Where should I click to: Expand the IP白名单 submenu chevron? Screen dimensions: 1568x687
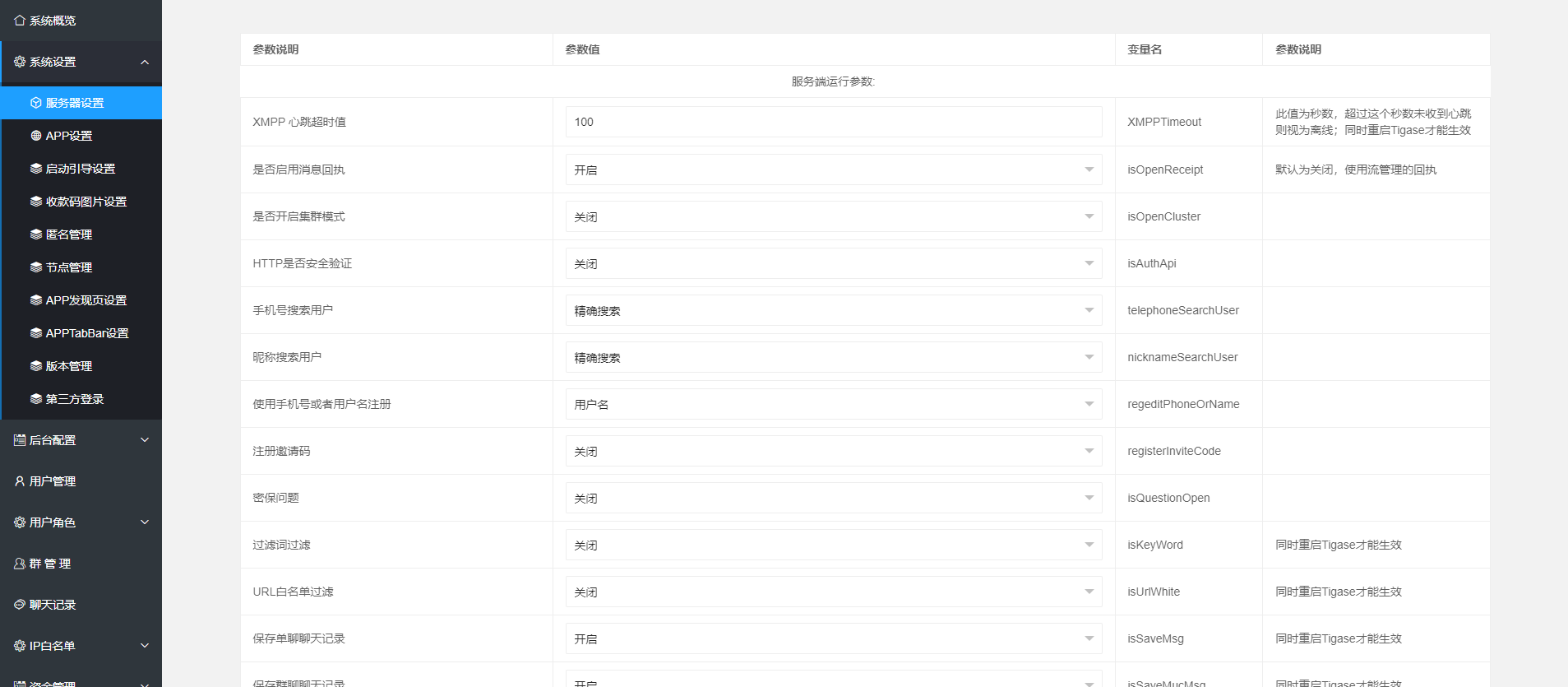(x=145, y=646)
